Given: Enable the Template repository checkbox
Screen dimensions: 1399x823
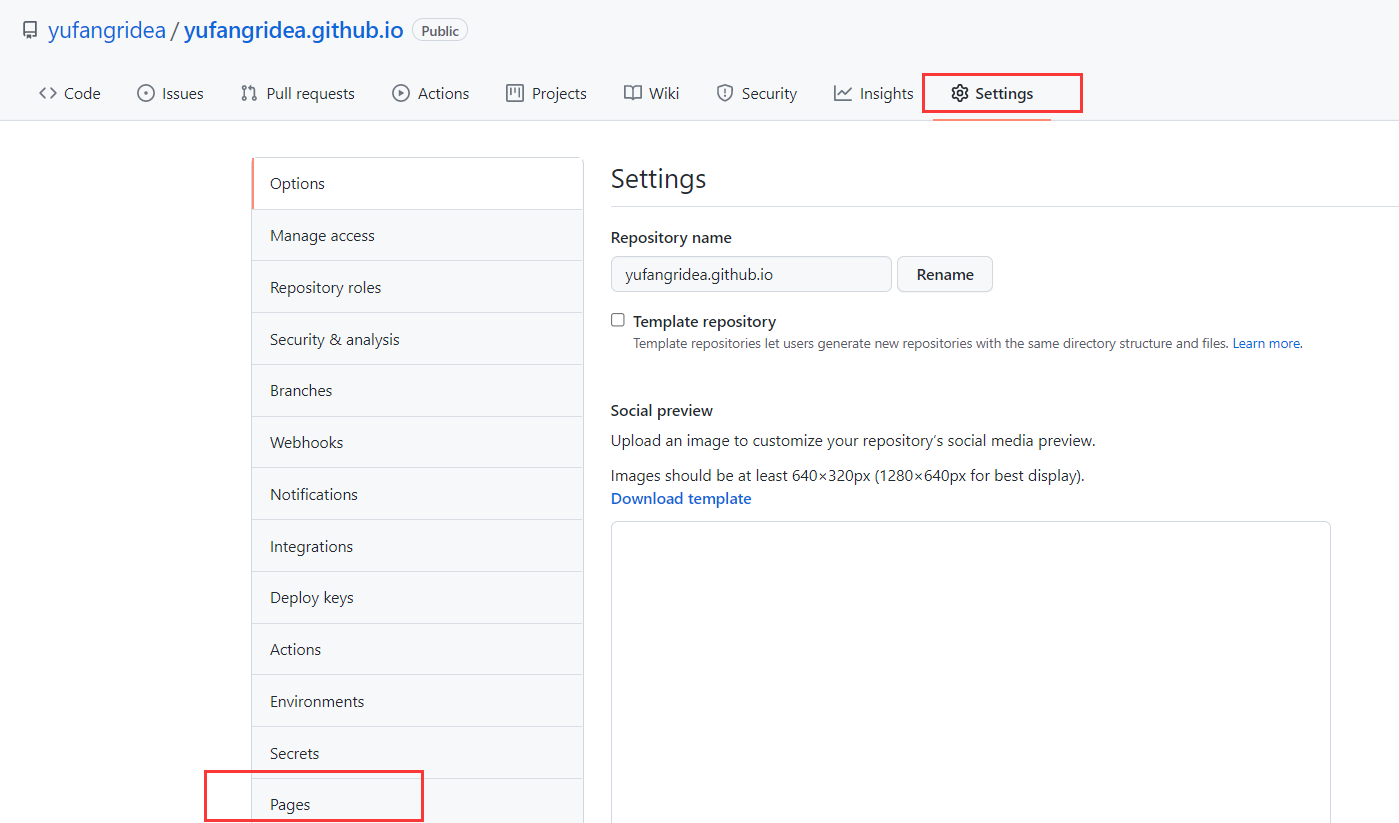Looking at the screenshot, I should point(618,320).
